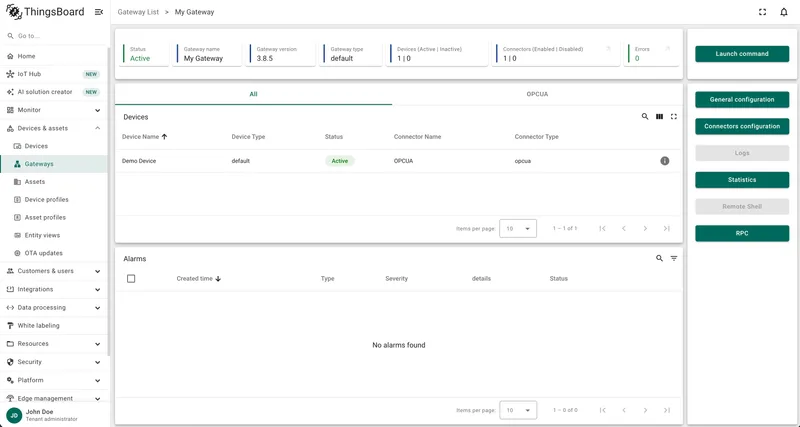Show info for Demo Device row
800x427 pixels.
point(664,161)
